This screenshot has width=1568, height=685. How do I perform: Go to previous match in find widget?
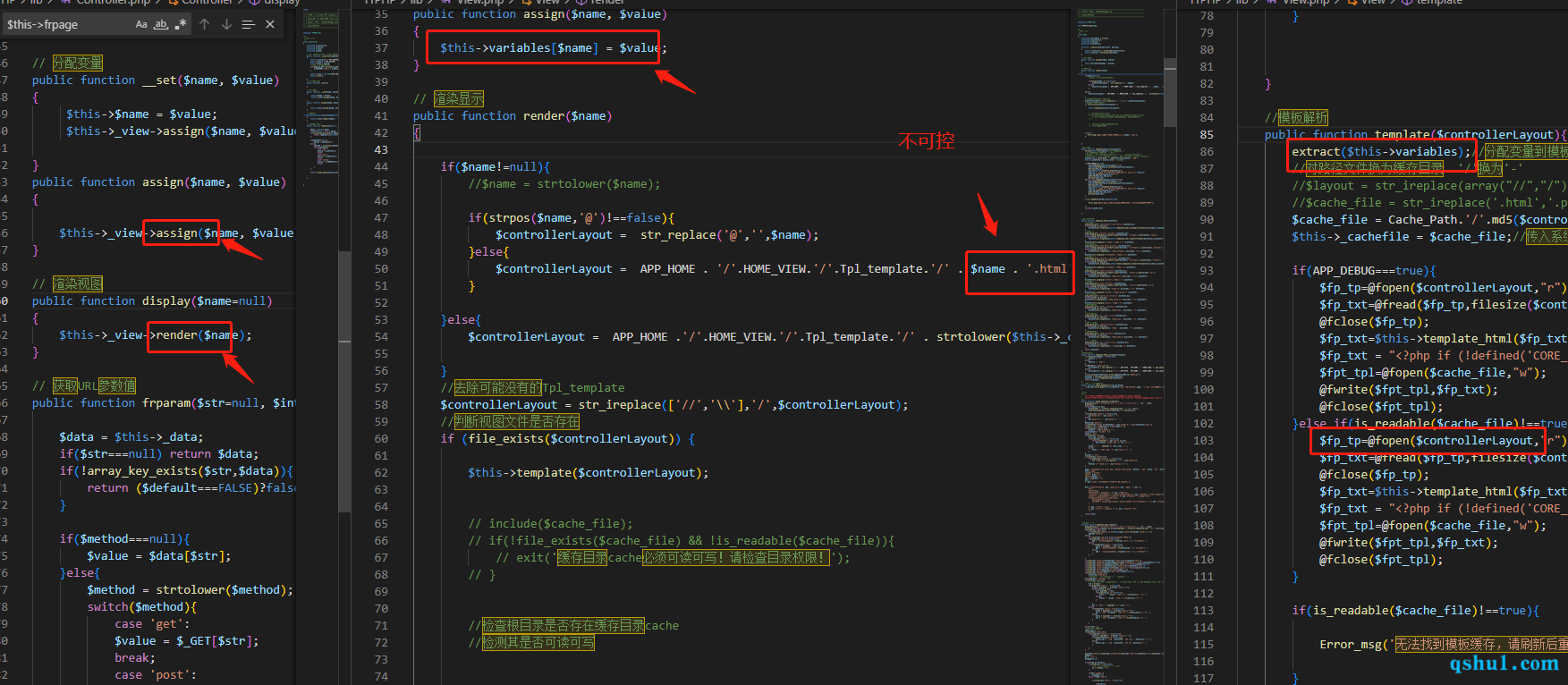coord(205,24)
